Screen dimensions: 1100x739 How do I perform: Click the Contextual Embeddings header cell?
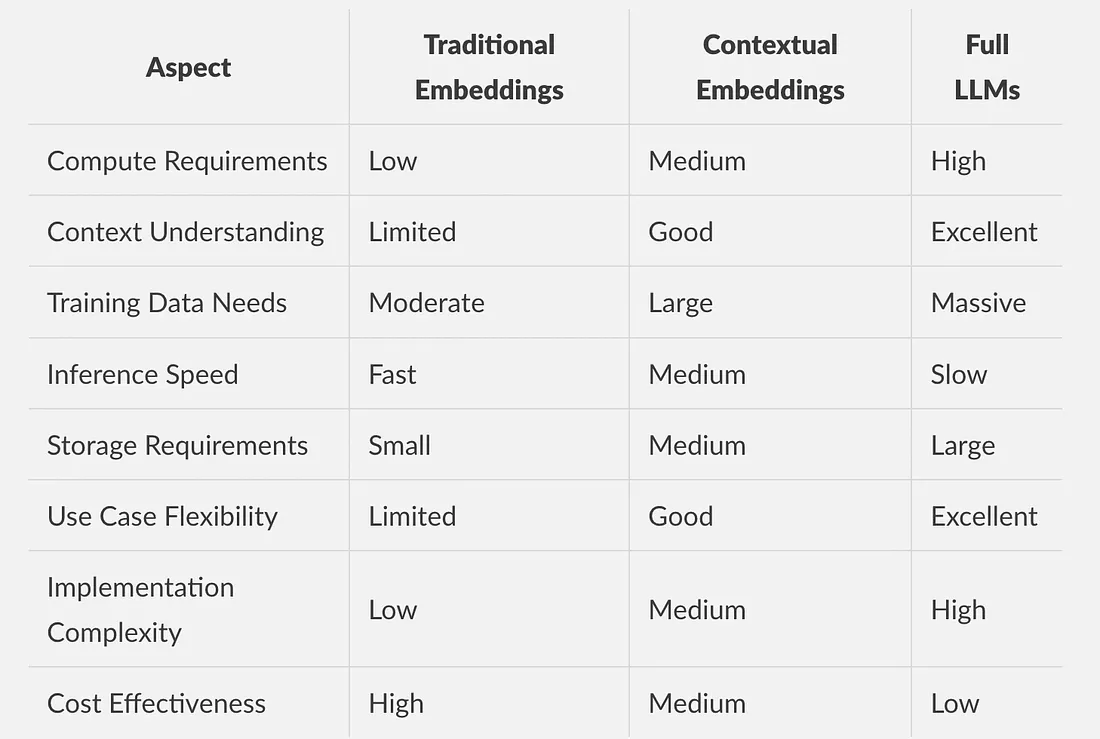[770, 67]
